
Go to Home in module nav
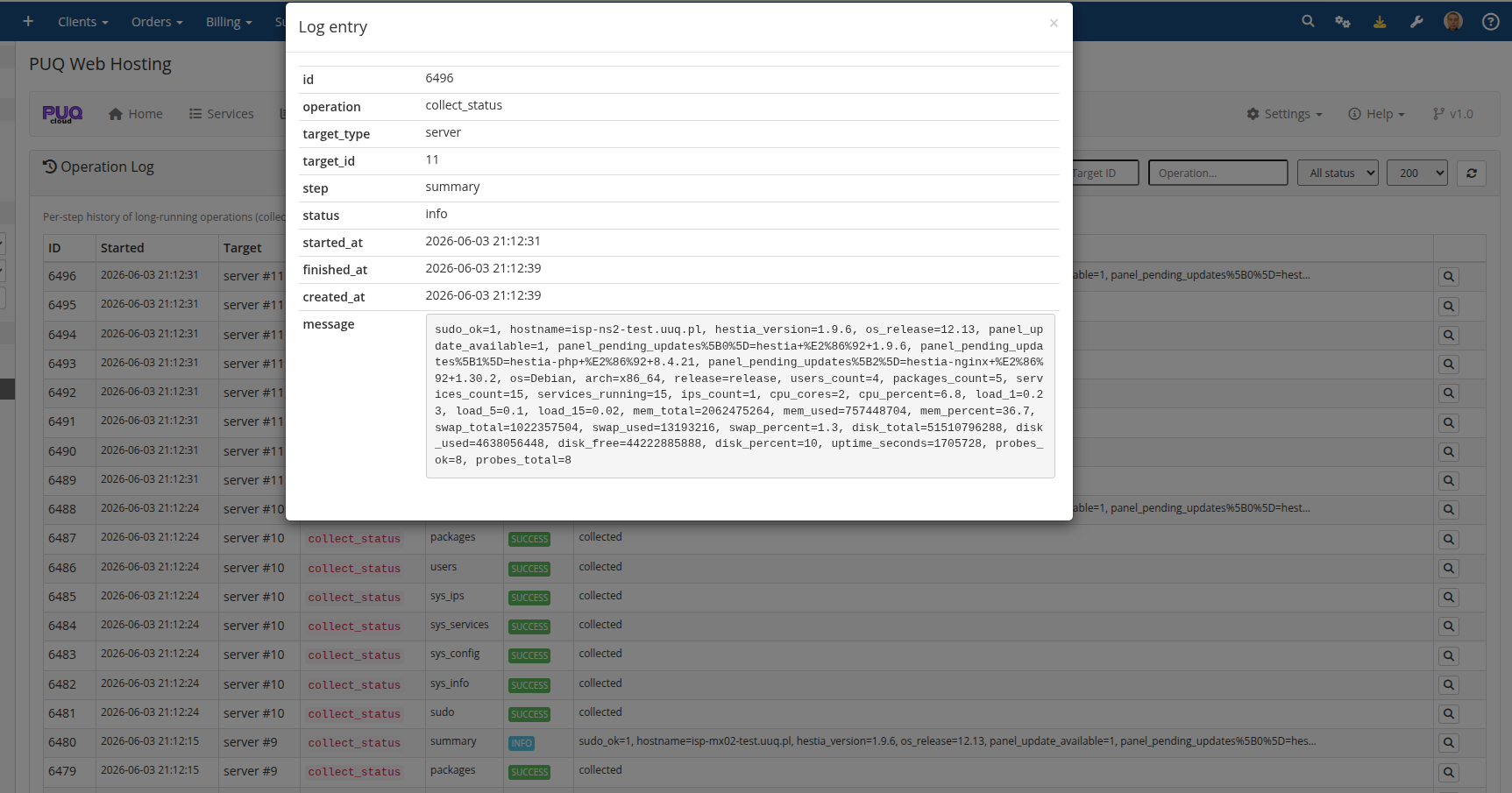(x=136, y=114)
